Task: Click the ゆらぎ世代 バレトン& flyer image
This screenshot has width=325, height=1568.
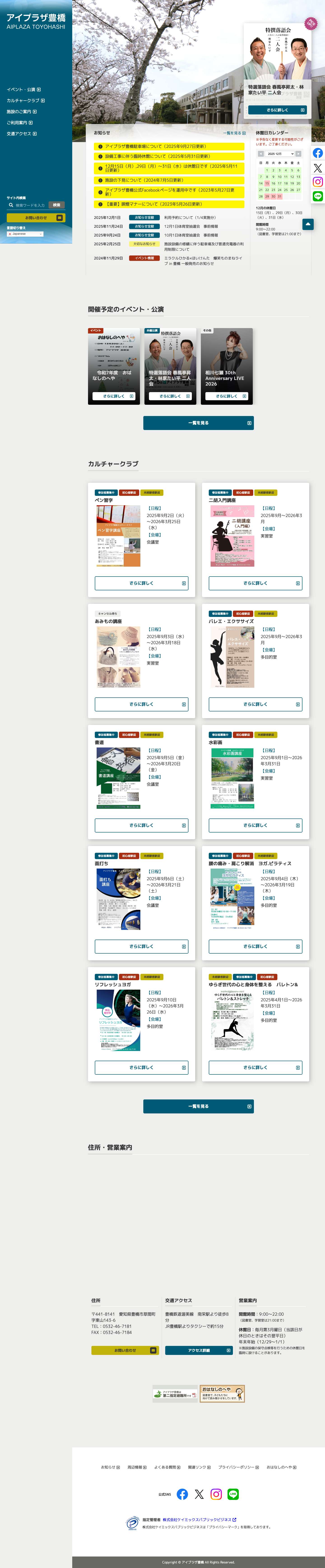Action: click(232, 1020)
